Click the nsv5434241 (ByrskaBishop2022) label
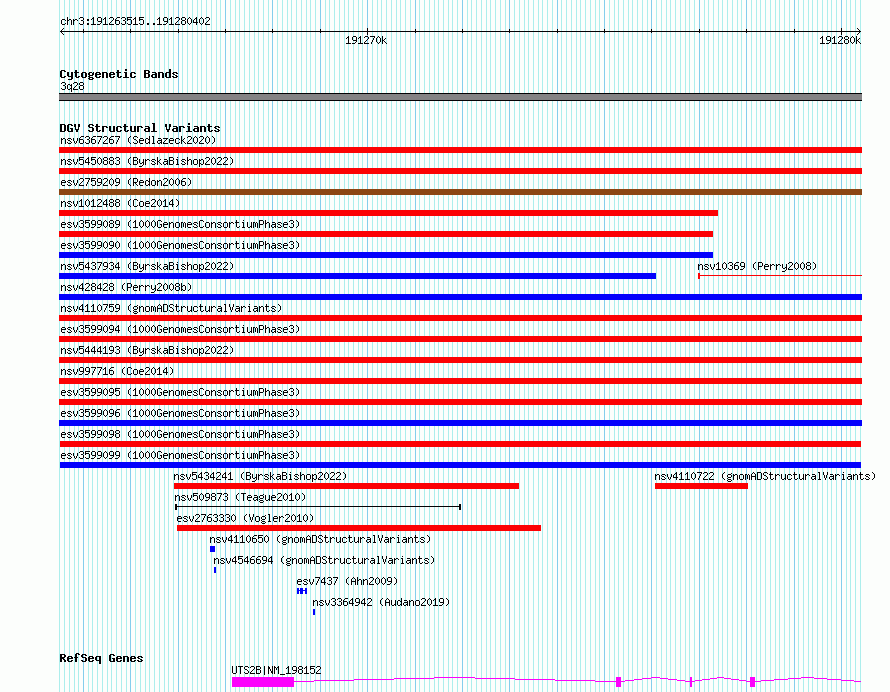The width and height of the screenshot is (890, 692). (260, 476)
